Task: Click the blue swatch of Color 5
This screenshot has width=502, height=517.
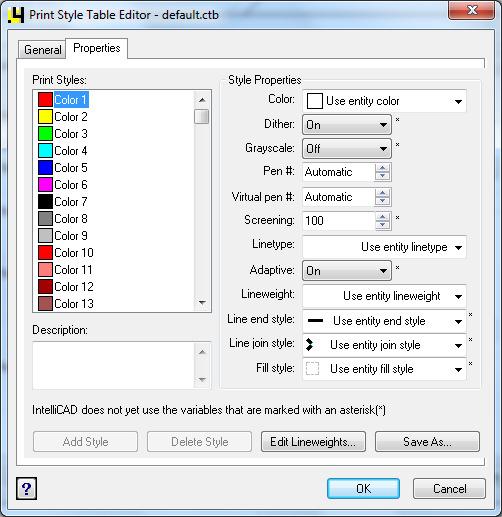Action: 45,167
